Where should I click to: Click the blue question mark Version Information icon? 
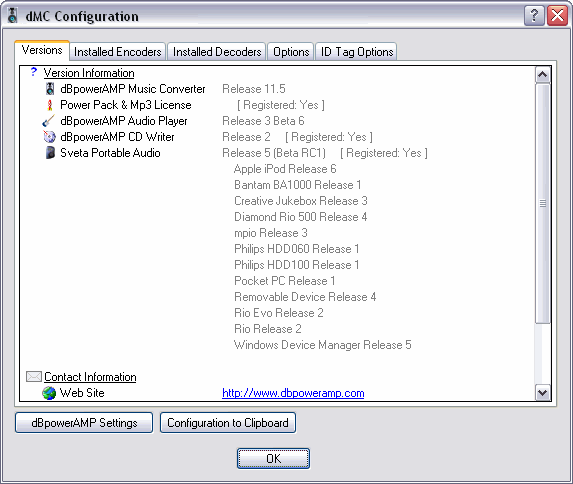34,72
